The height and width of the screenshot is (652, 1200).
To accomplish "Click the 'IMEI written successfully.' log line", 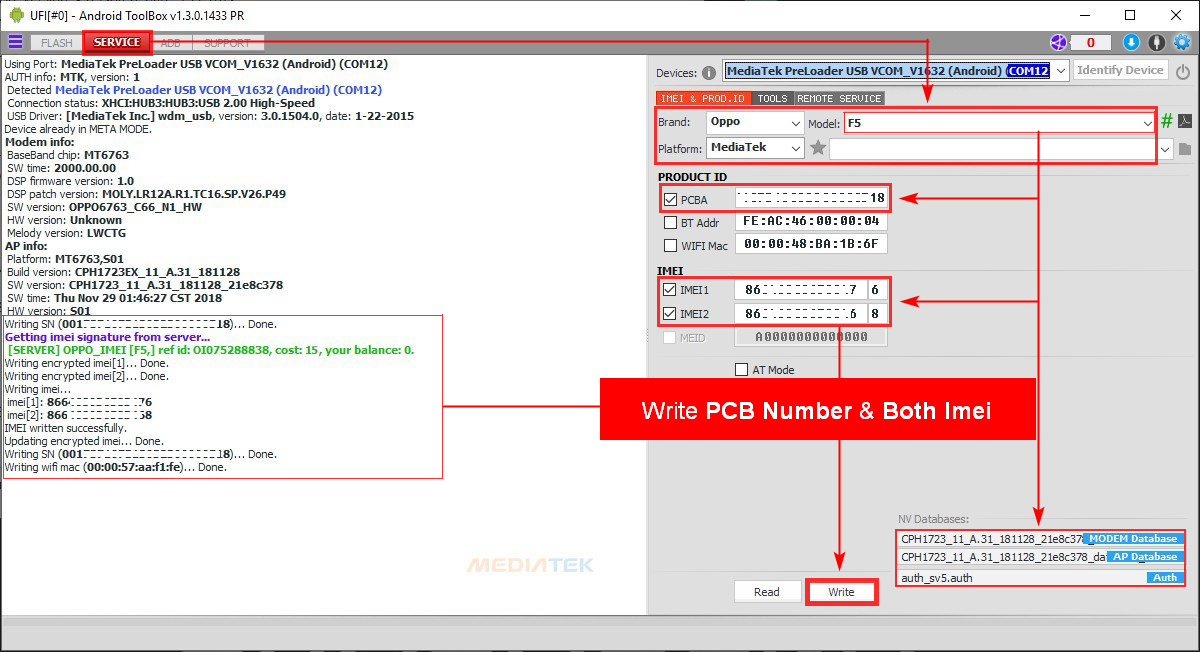I will [x=66, y=428].
